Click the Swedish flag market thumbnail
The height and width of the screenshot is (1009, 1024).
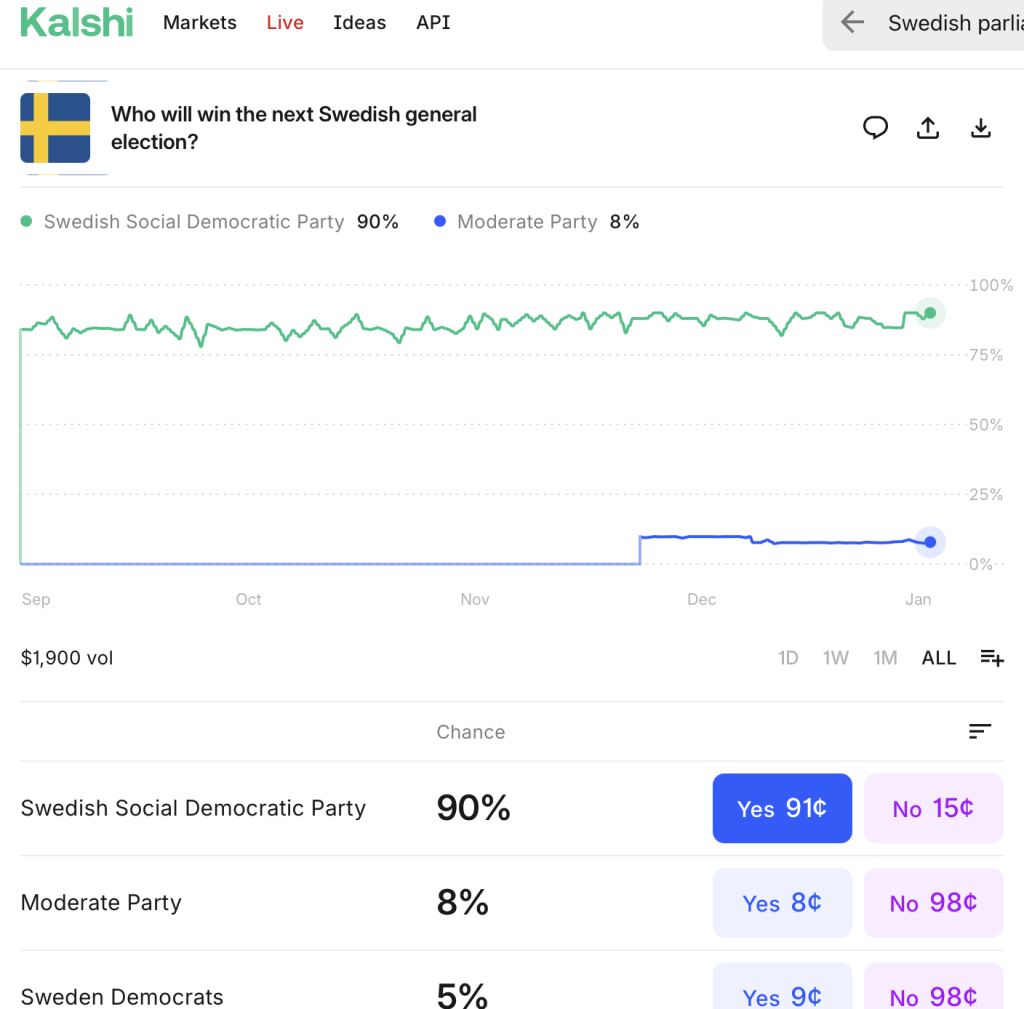click(x=55, y=128)
